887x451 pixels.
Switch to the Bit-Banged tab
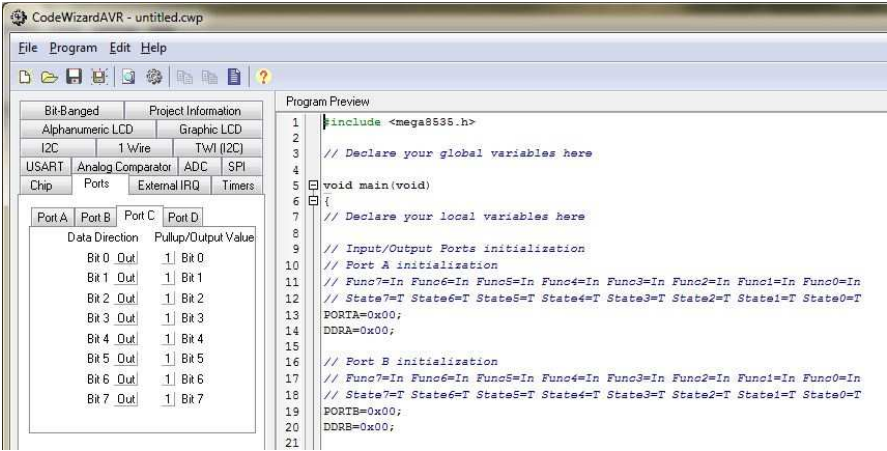(72, 110)
